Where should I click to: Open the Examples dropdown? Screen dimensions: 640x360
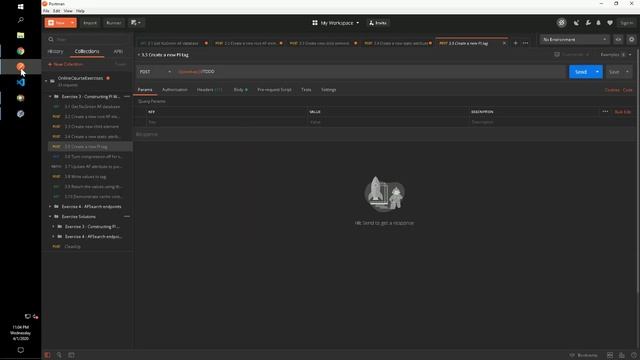(x=616, y=54)
